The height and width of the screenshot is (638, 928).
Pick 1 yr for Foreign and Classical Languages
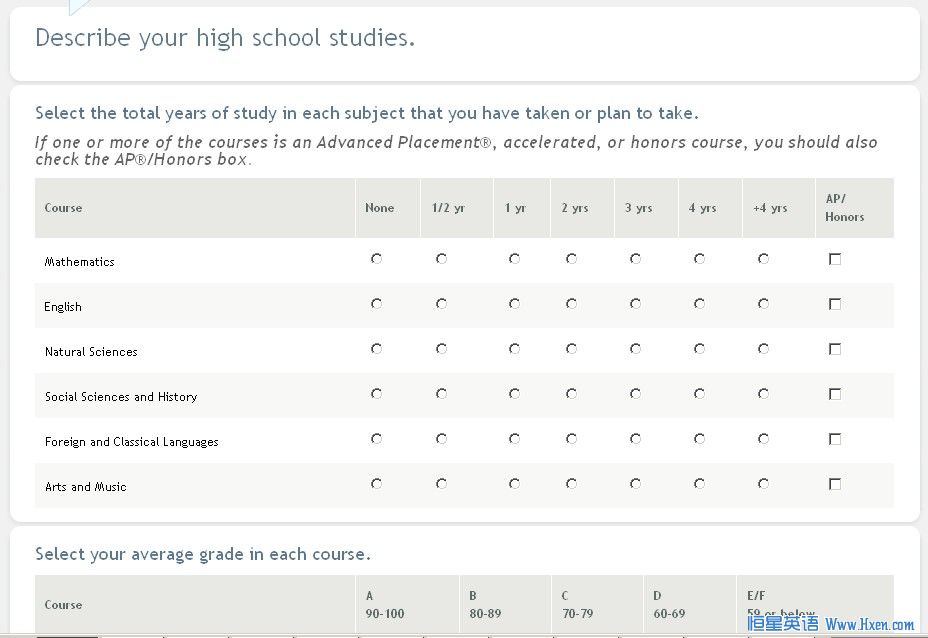514,439
